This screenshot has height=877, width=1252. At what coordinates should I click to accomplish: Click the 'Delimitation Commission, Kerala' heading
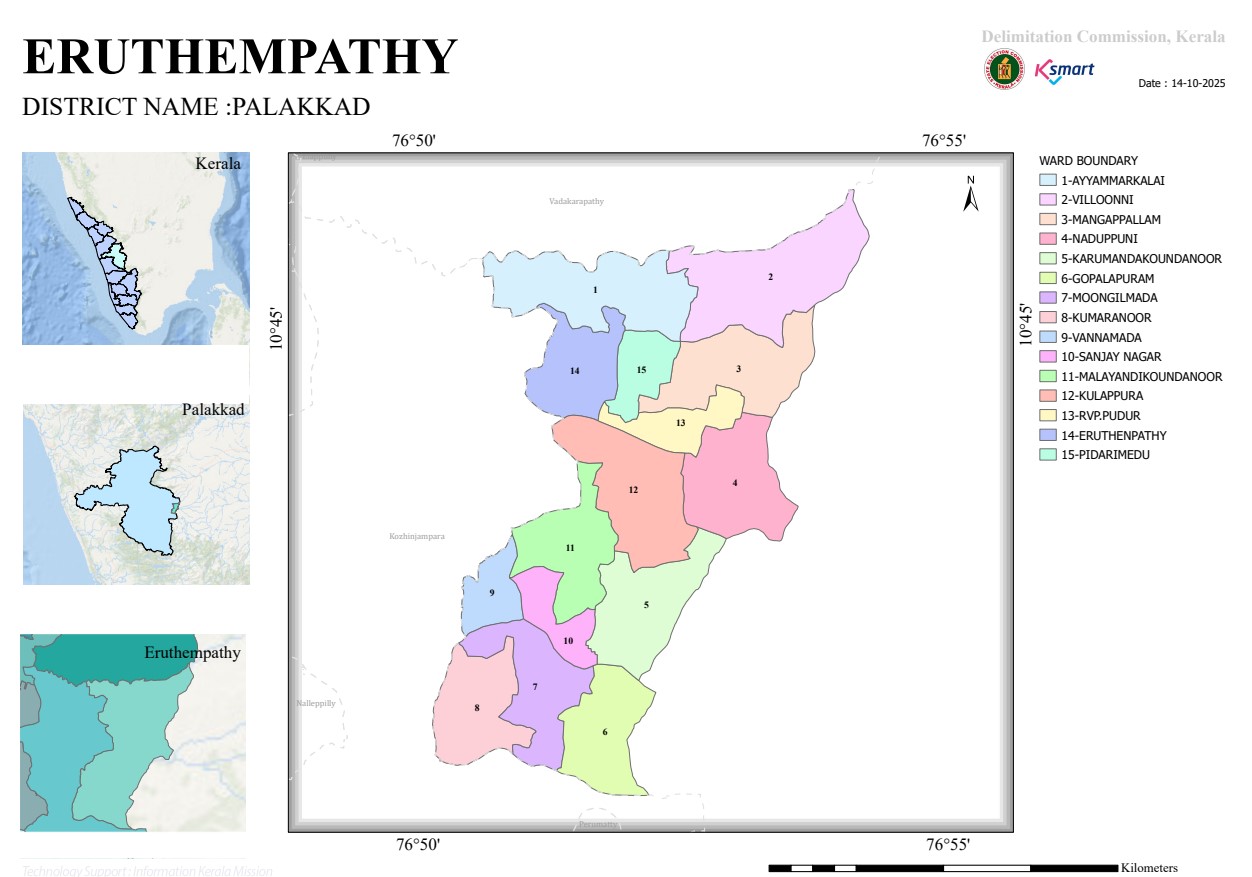(x=1103, y=37)
